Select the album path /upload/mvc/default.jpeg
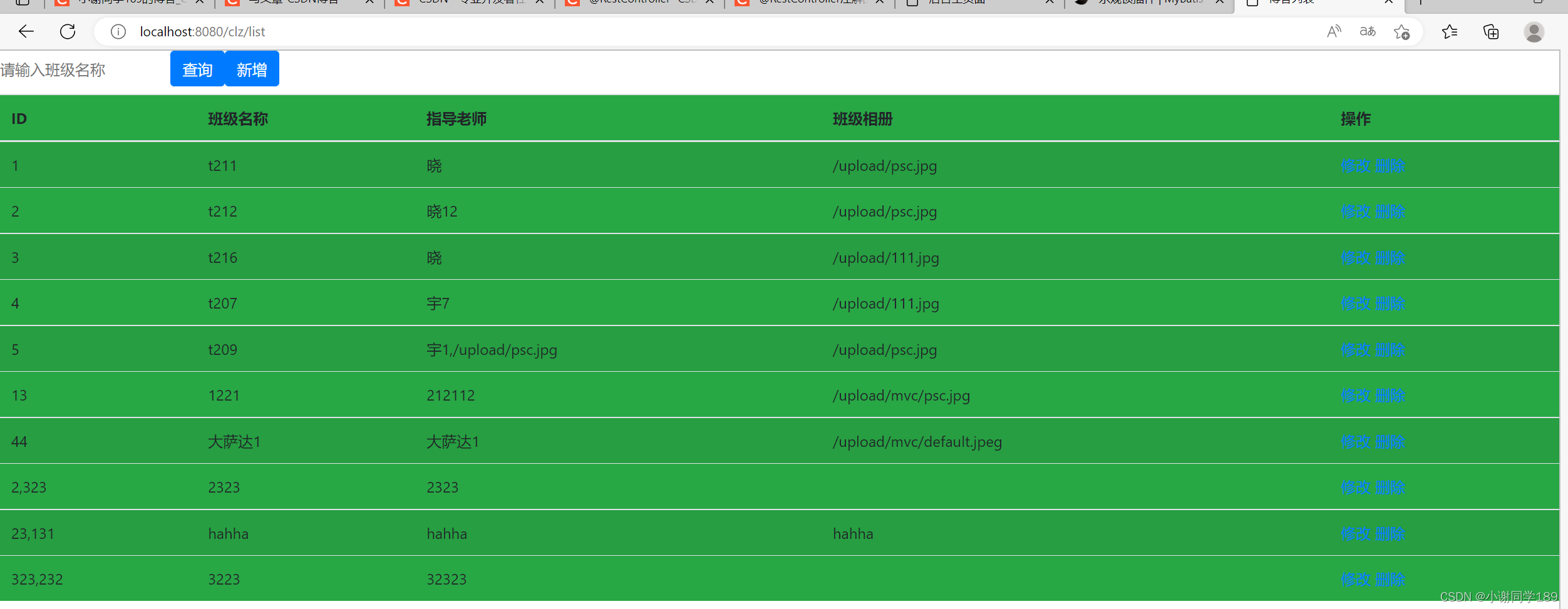1568x609 pixels. click(x=917, y=442)
